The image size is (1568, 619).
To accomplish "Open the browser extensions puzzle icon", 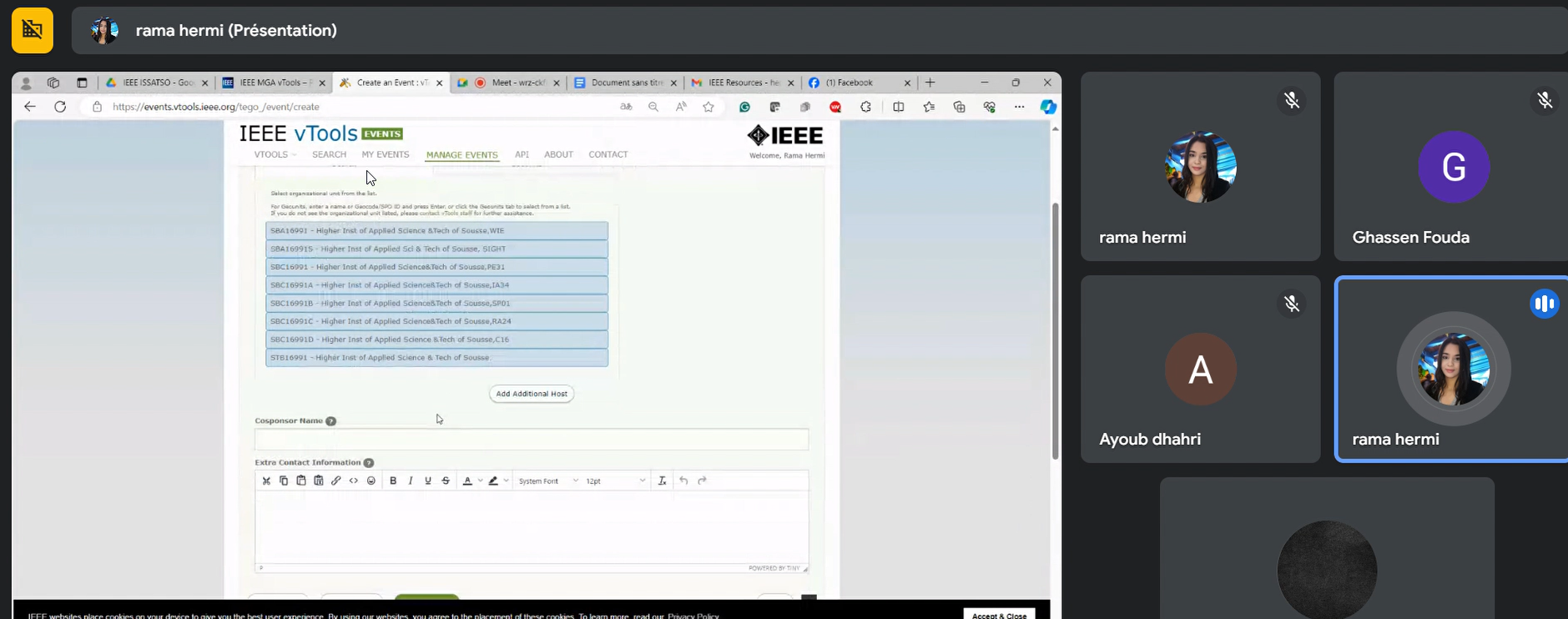I will (865, 107).
